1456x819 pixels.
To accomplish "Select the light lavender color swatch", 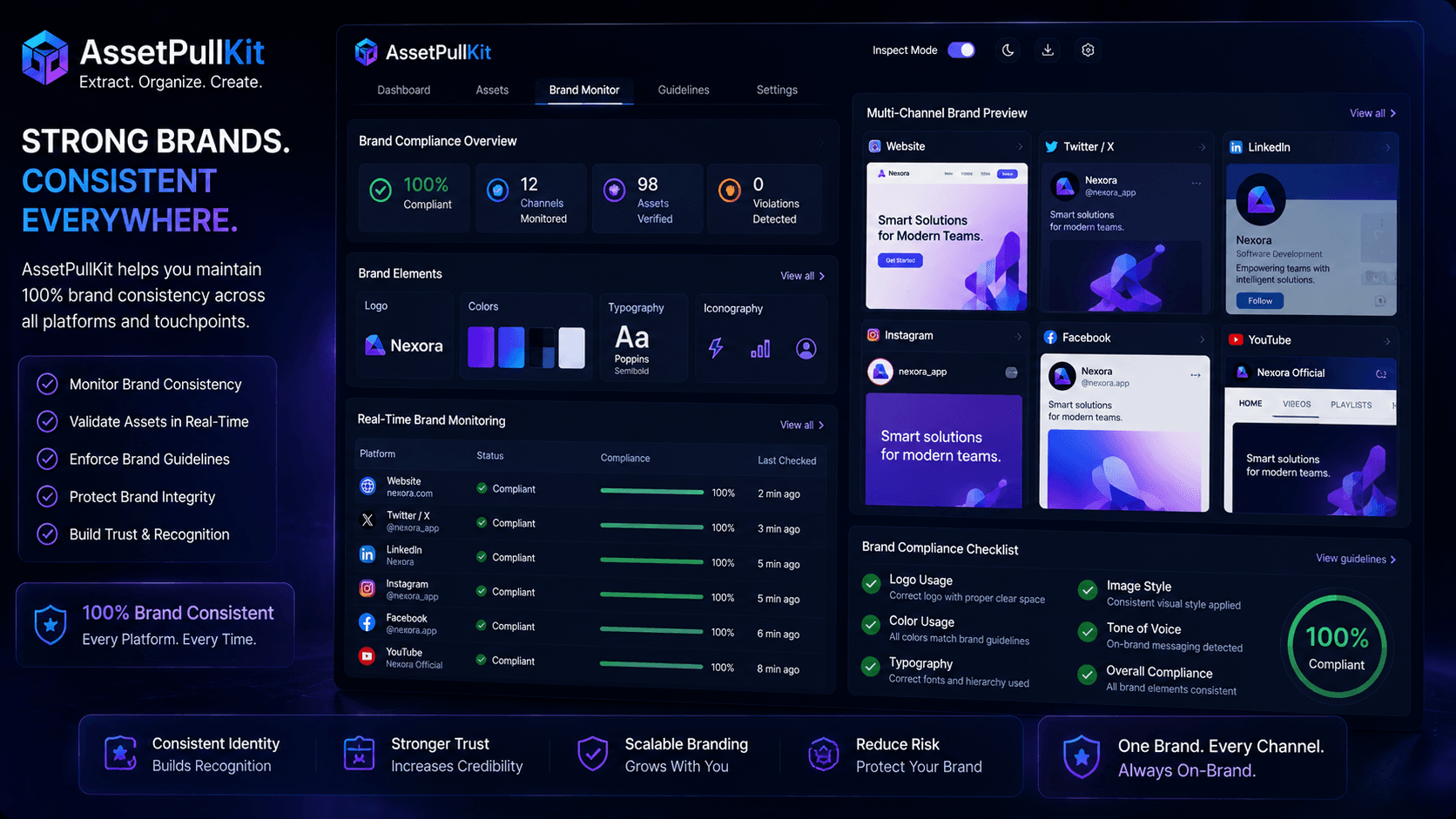I will coord(571,347).
